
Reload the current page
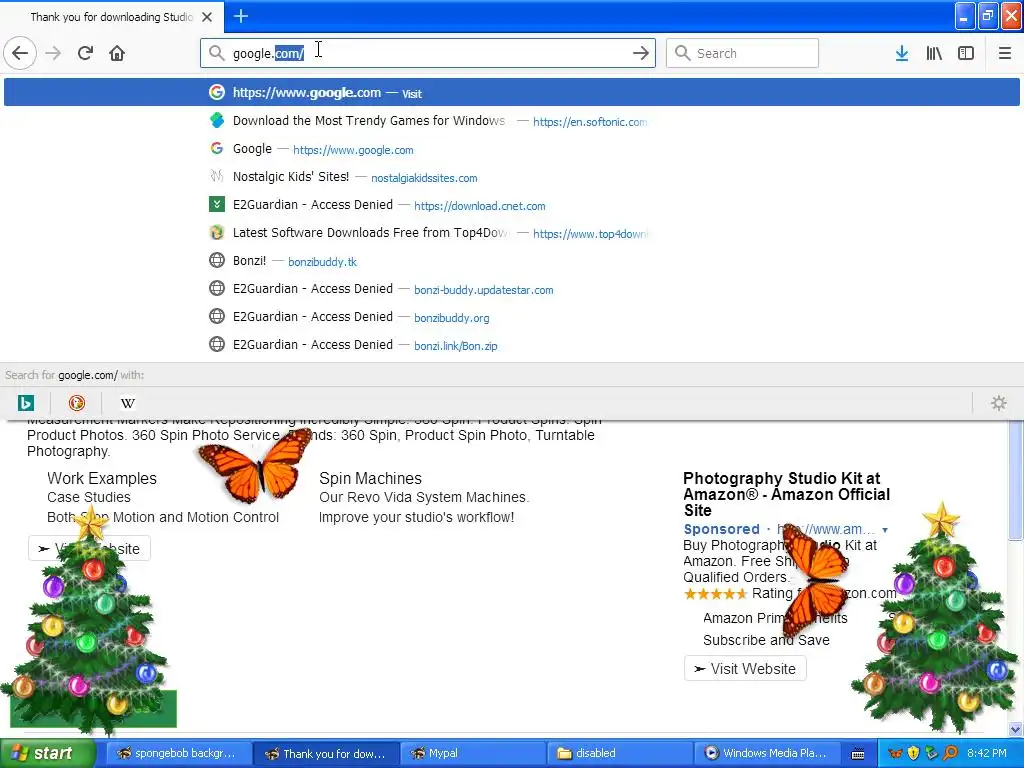[85, 53]
